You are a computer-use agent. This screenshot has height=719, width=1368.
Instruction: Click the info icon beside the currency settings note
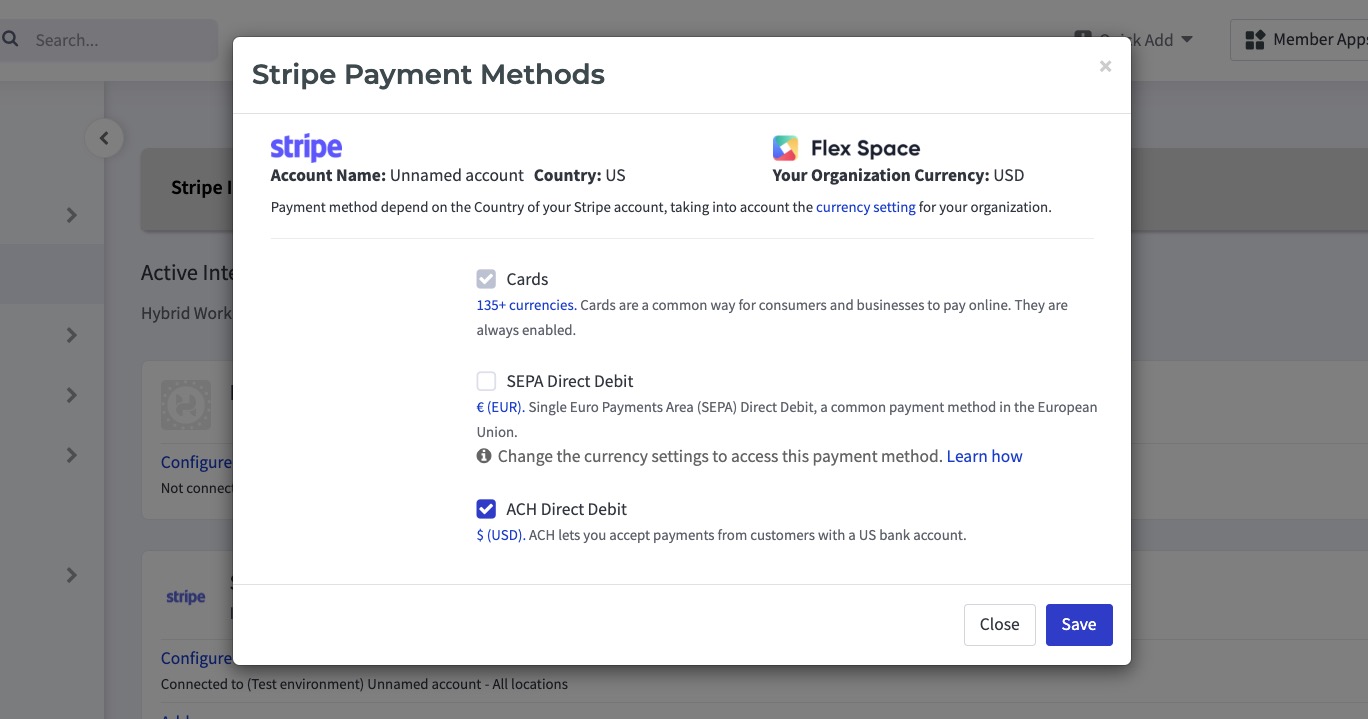[484, 456]
